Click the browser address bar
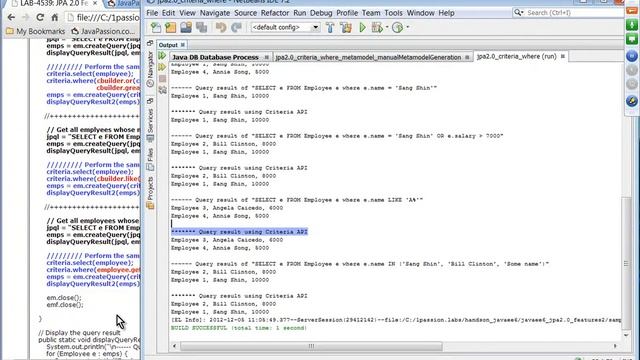The image size is (640, 360). click(103, 18)
